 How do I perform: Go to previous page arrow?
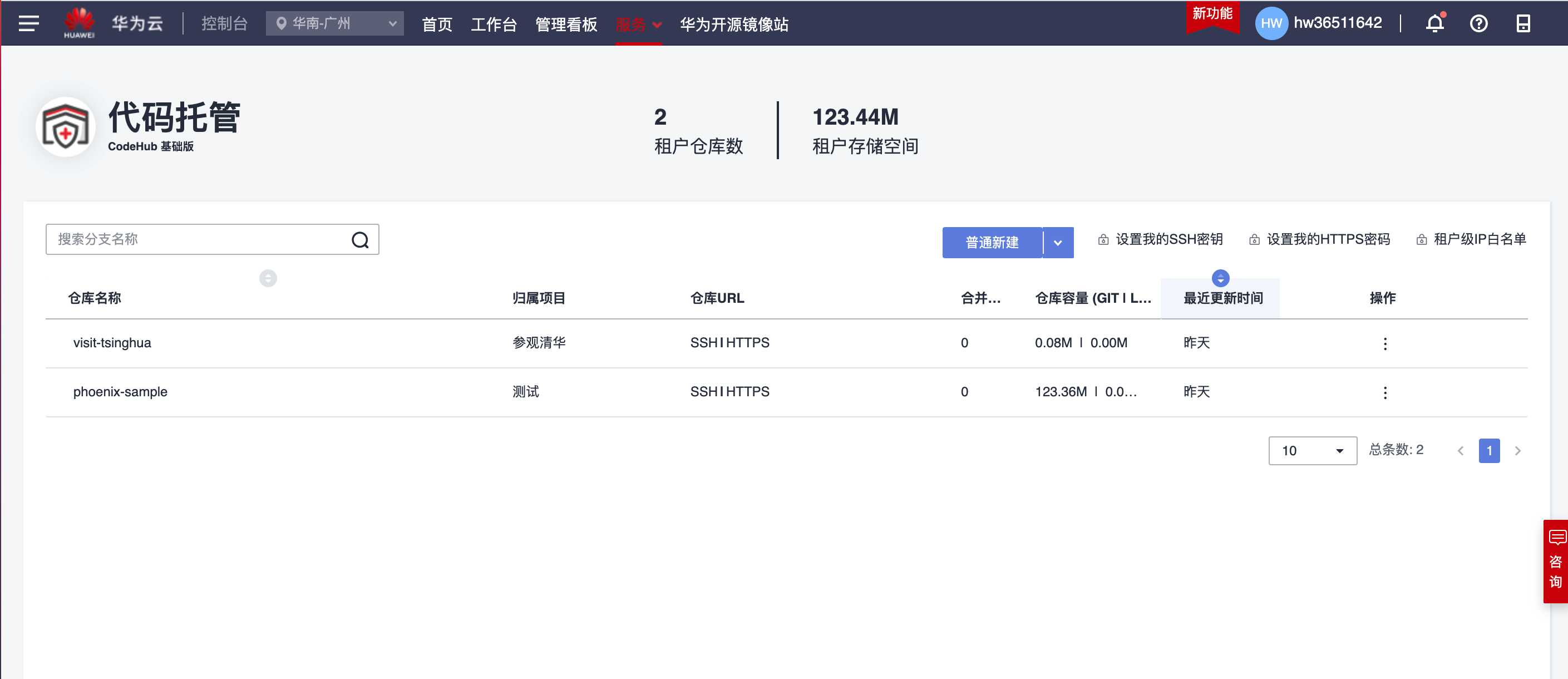[x=1460, y=451]
